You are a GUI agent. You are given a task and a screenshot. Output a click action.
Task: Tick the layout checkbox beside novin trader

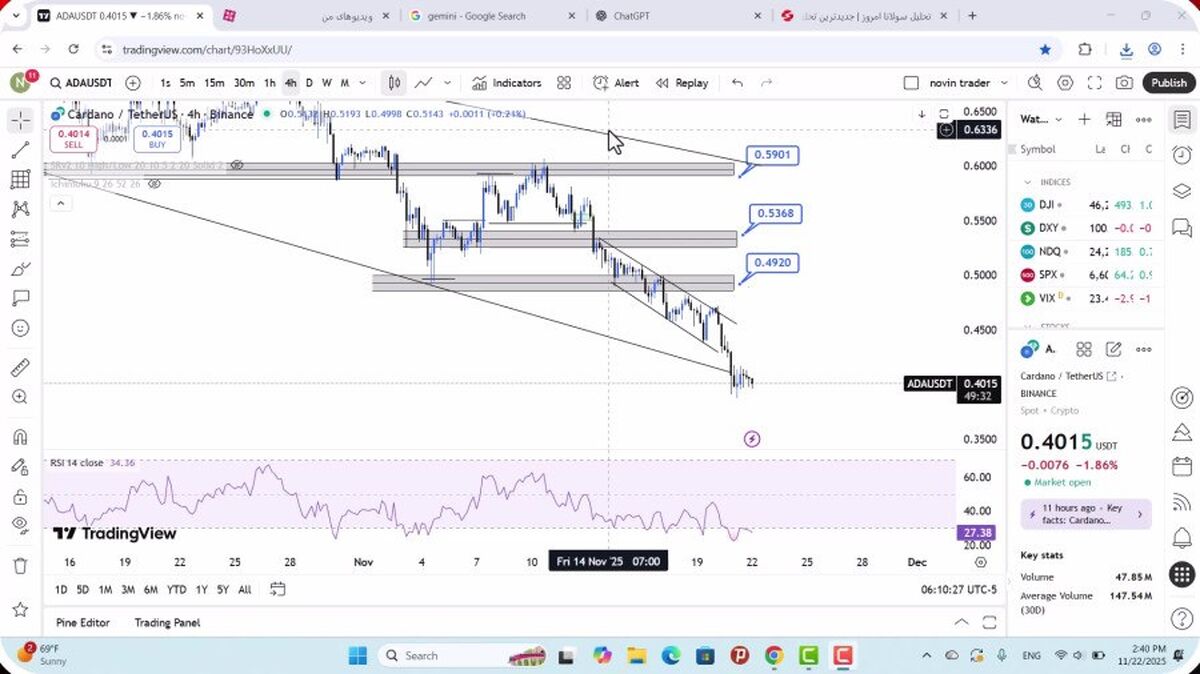click(911, 83)
